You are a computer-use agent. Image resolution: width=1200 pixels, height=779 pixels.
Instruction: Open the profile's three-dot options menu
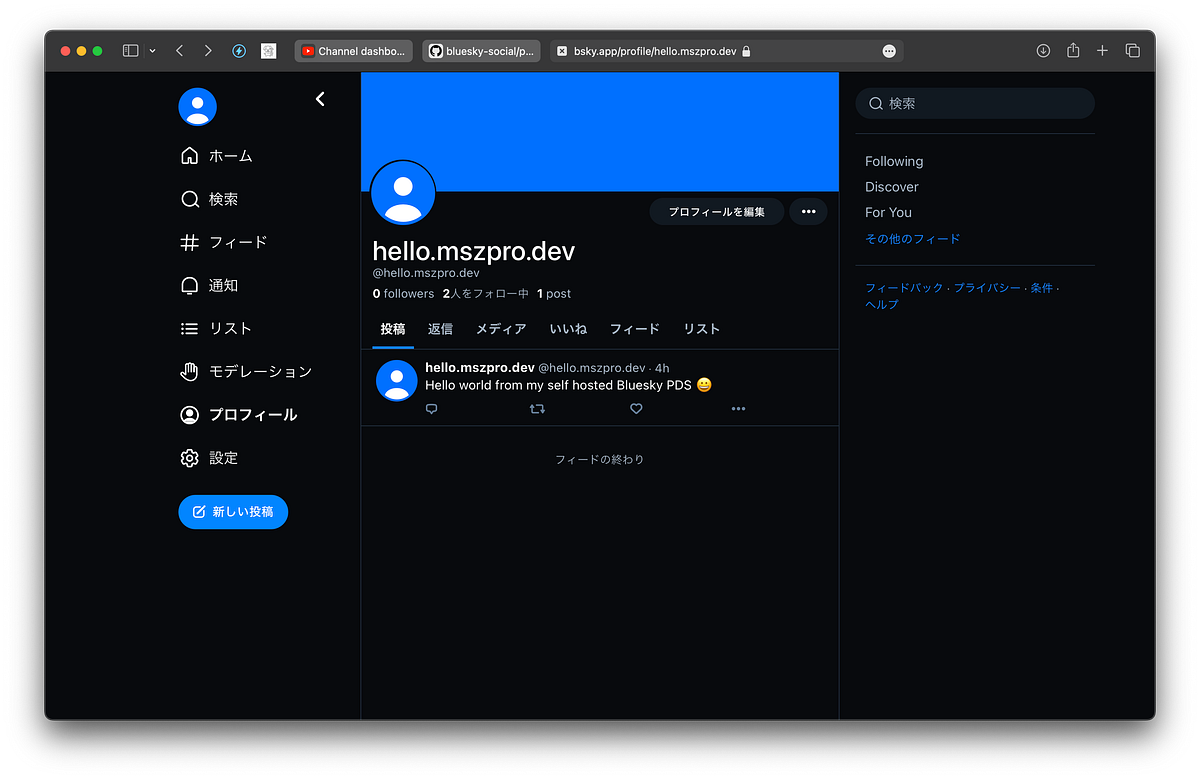(x=808, y=211)
